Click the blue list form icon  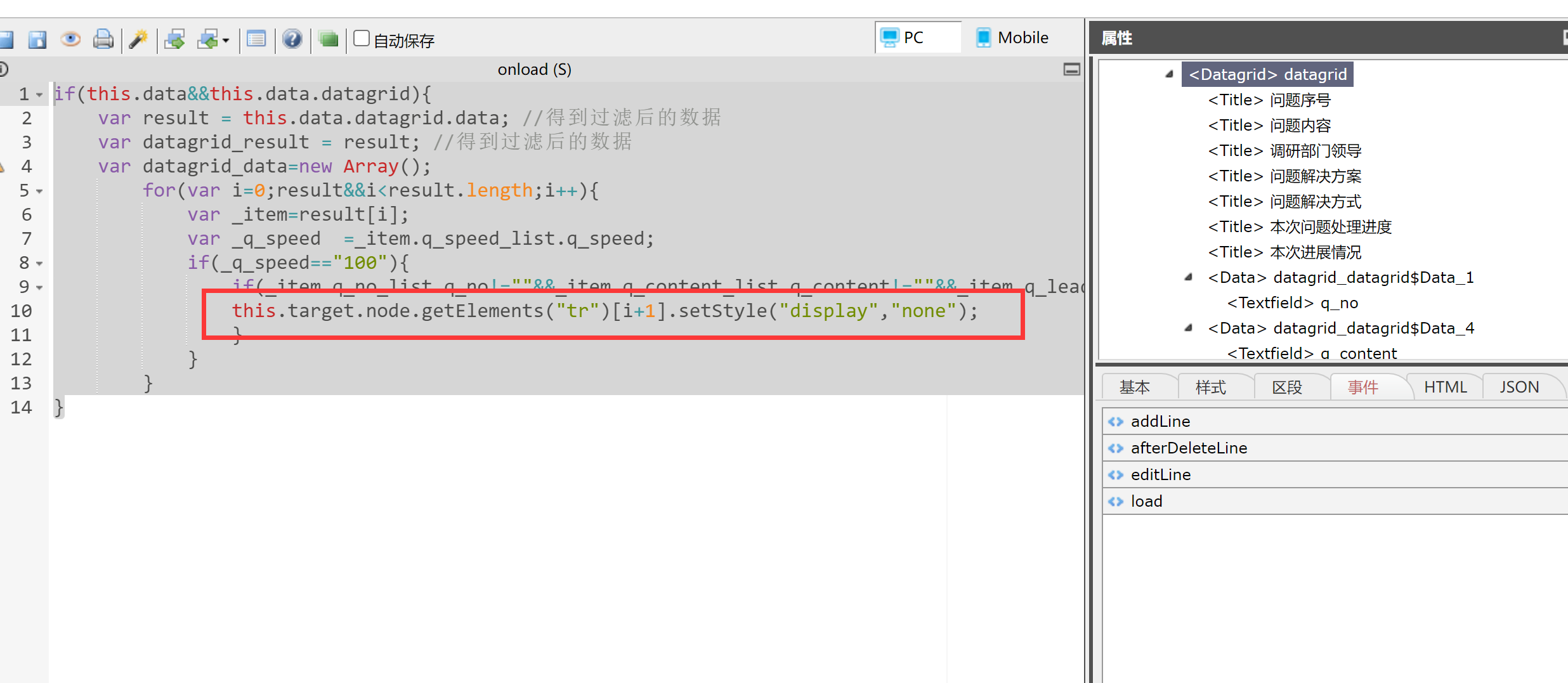click(x=256, y=39)
